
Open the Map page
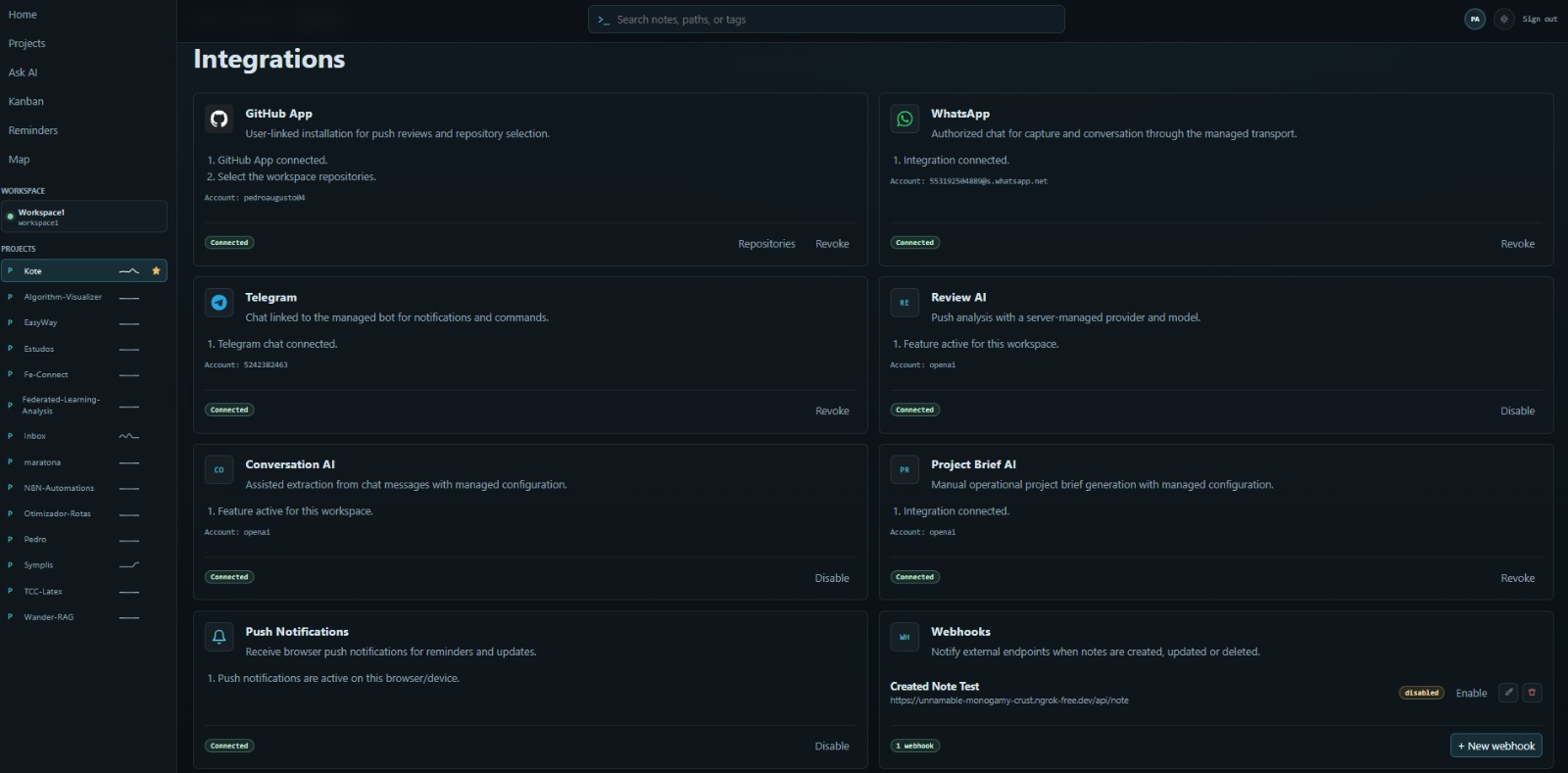(x=19, y=159)
